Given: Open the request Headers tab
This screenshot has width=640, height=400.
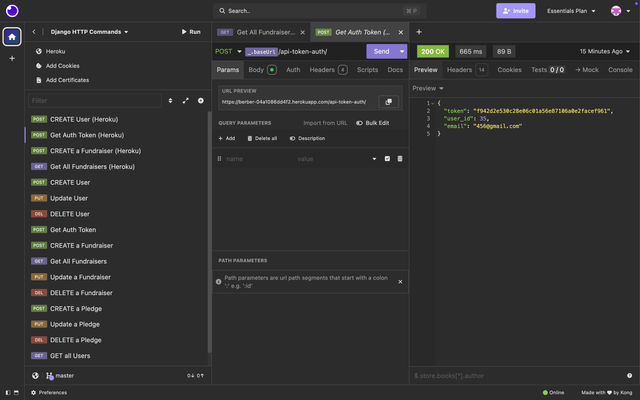Looking at the screenshot, I should coord(328,70).
